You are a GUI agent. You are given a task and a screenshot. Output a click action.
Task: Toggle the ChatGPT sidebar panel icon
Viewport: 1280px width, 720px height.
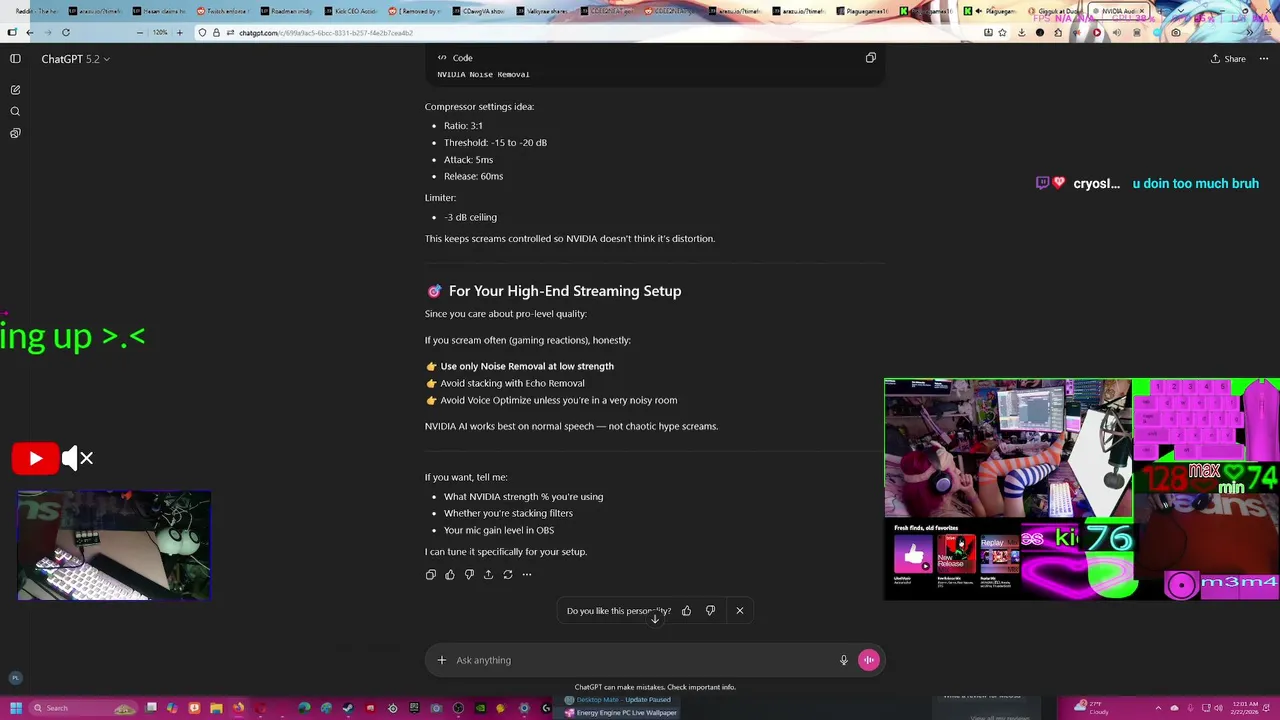15,59
